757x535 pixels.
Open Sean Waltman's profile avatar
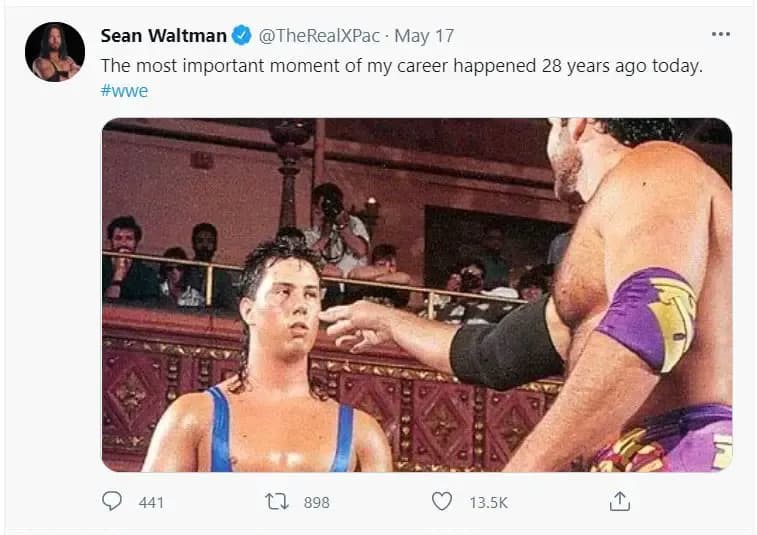[x=55, y=52]
